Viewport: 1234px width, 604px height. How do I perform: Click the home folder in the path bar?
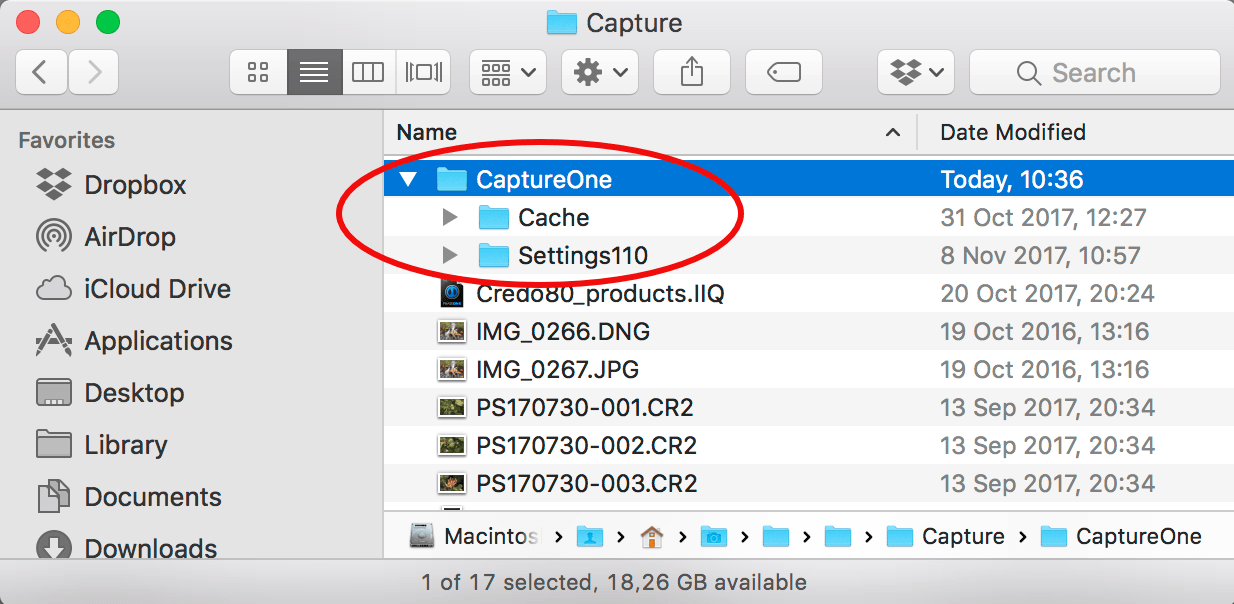[x=652, y=537]
